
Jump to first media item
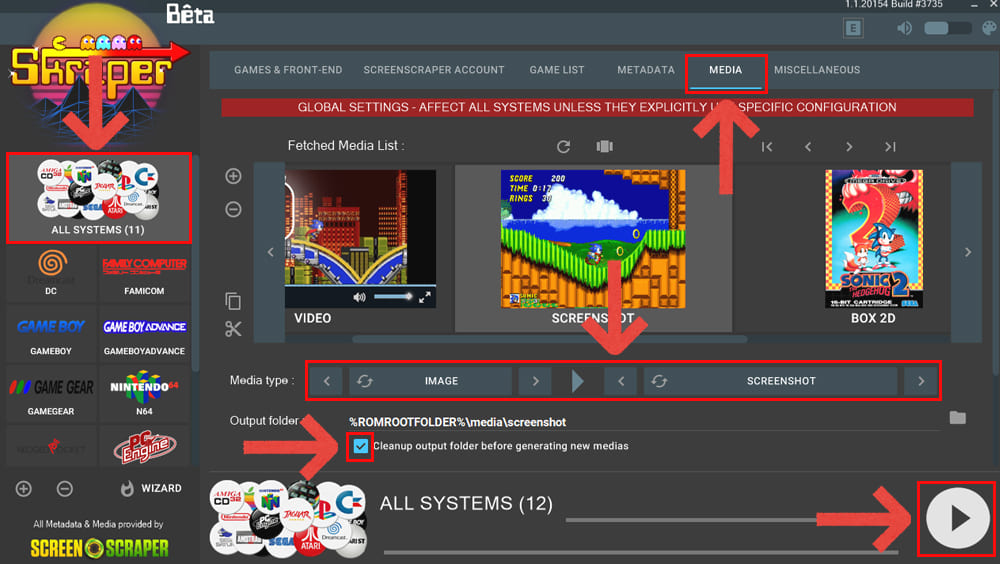[767, 147]
